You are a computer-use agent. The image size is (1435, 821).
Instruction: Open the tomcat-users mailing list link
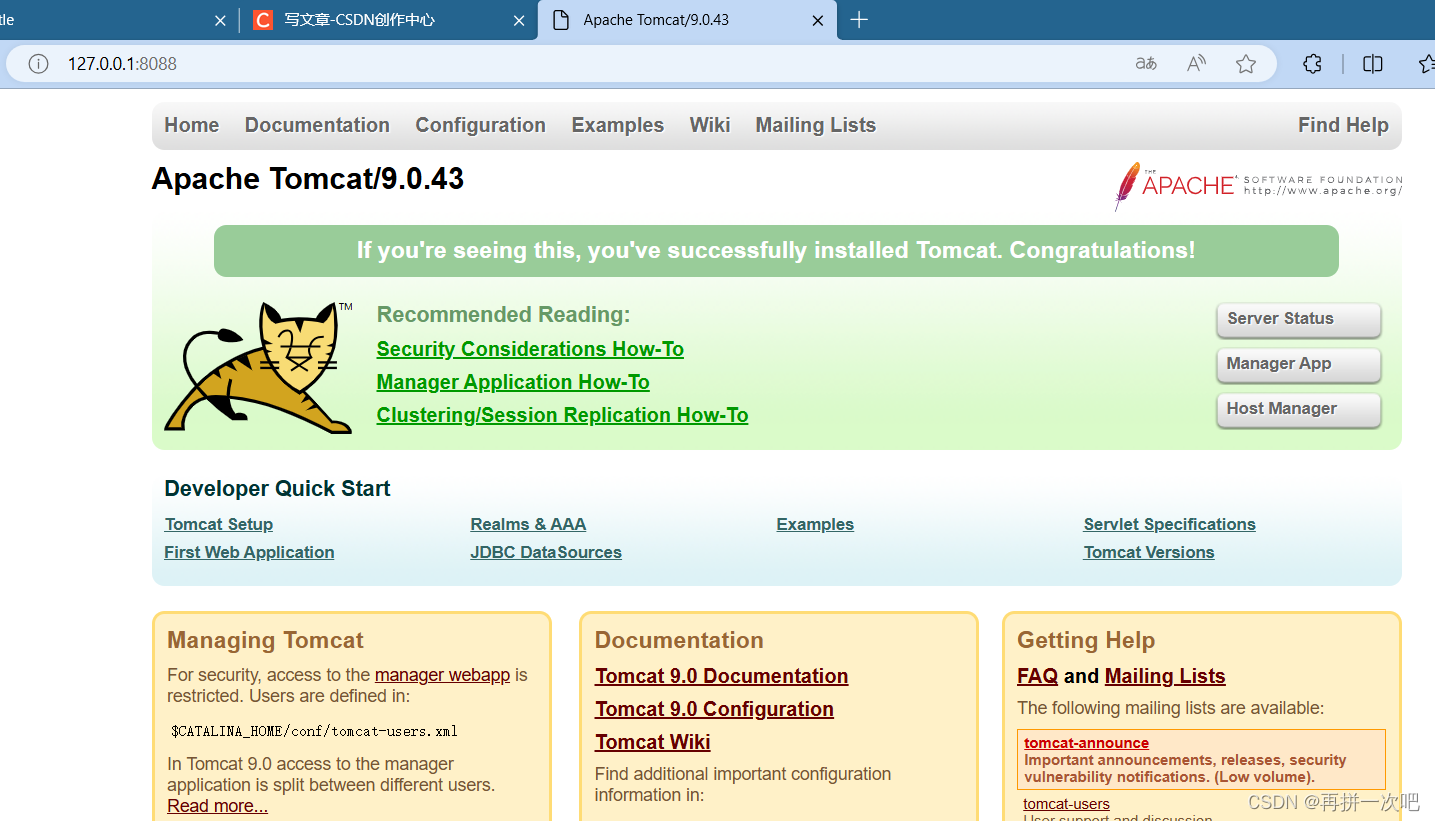click(1066, 804)
